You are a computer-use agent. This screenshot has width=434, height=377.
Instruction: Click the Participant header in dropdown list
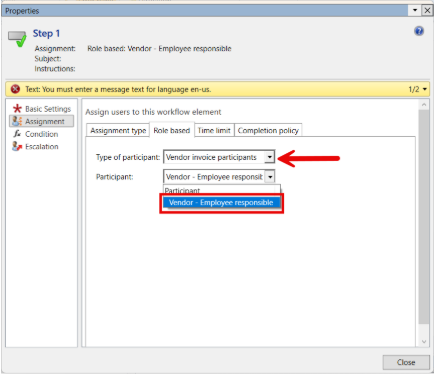182,191
